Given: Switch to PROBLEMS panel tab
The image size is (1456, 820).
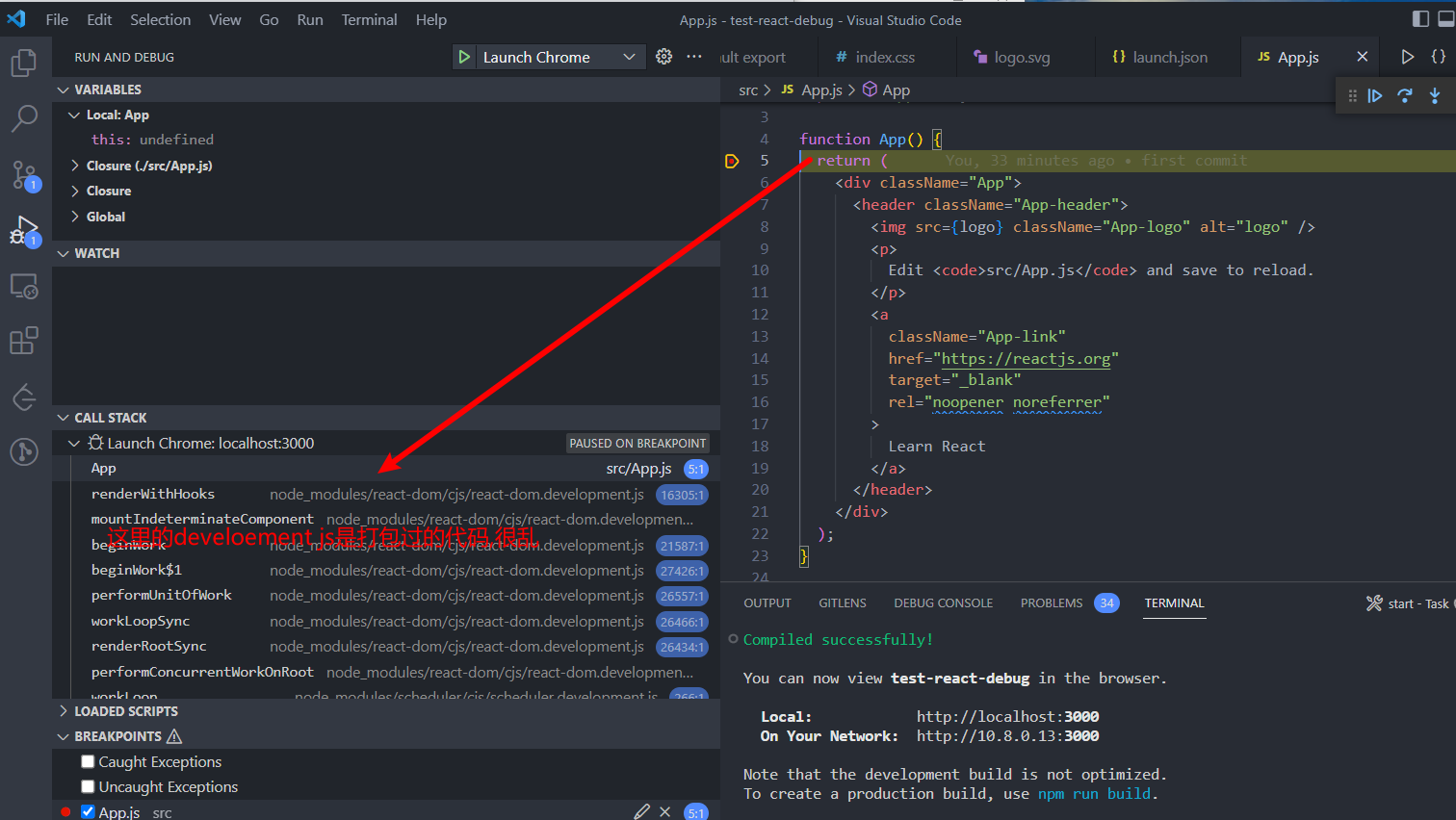Looking at the screenshot, I should (1052, 603).
